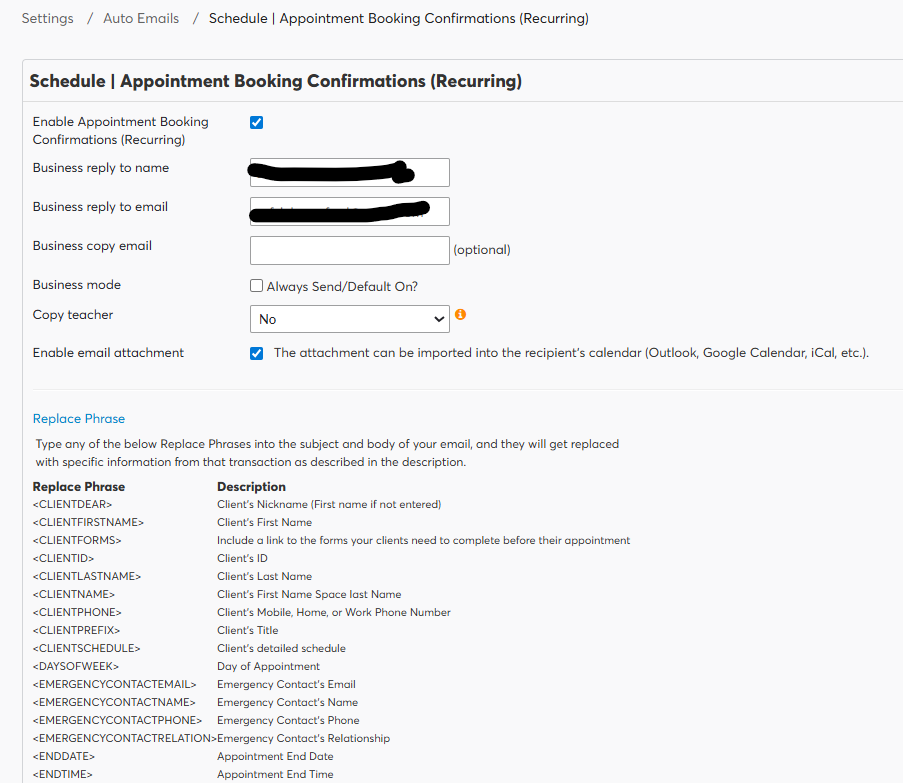Click the Always Send/Default On? label
This screenshot has width=903, height=783.
[x=342, y=286]
